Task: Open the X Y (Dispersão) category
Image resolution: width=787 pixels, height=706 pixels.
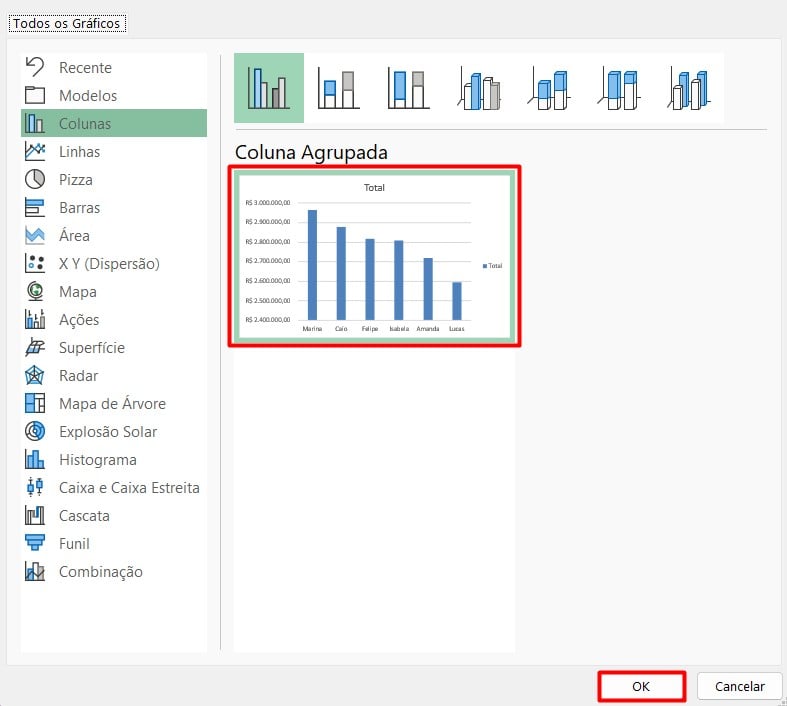Action: point(108,264)
